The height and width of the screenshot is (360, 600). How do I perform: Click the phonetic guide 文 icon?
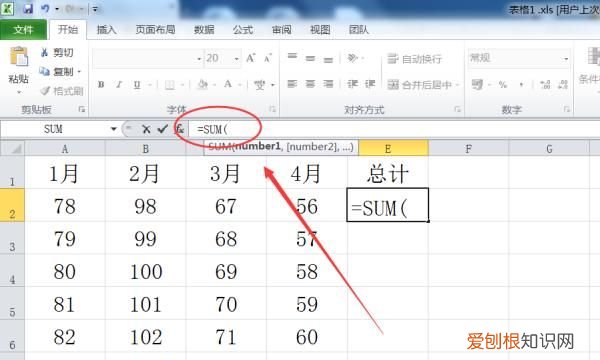pyautogui.click(x=260, y=85)
